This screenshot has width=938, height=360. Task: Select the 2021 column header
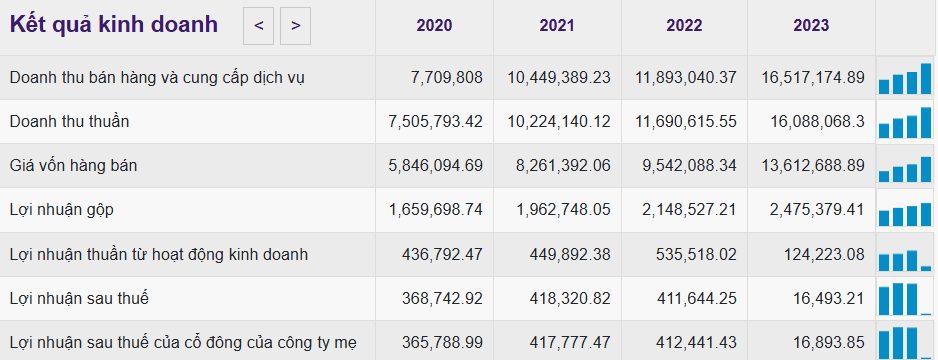click(x=557, y=25)
